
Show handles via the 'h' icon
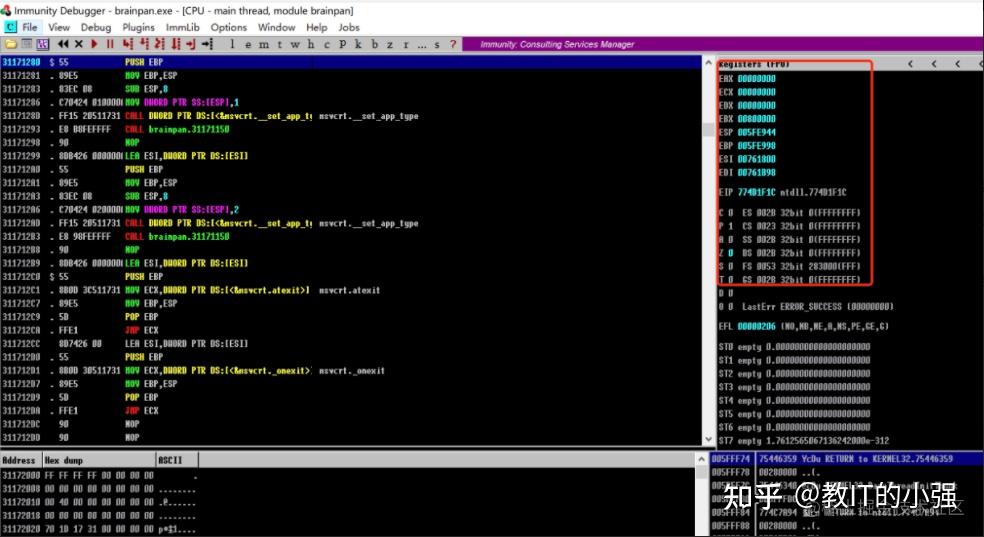coord(311,44)
